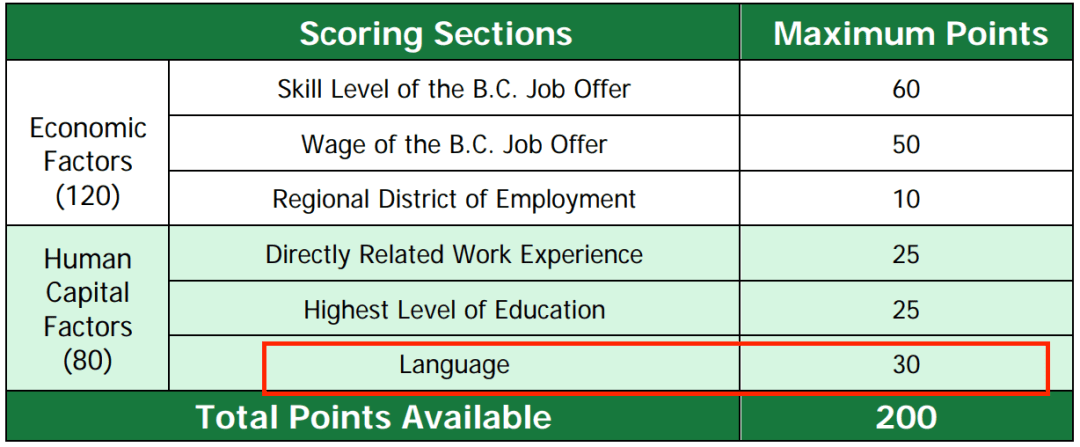1080x447 pixels.
Task: Select the 50 points value cell
Action: (x=906, y=144)
